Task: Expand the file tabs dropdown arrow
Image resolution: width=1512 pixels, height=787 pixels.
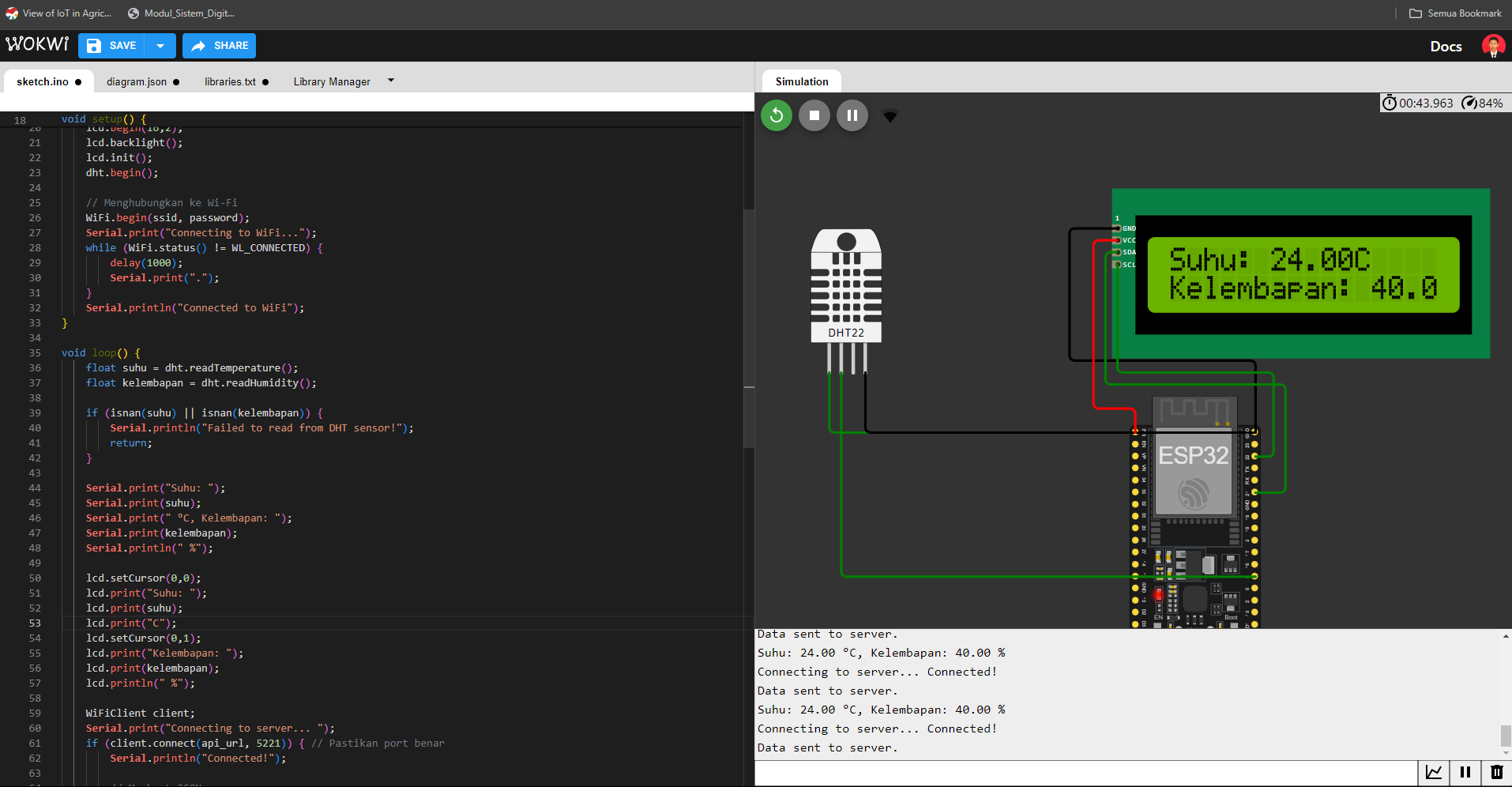Action: (x=391, y=81)
